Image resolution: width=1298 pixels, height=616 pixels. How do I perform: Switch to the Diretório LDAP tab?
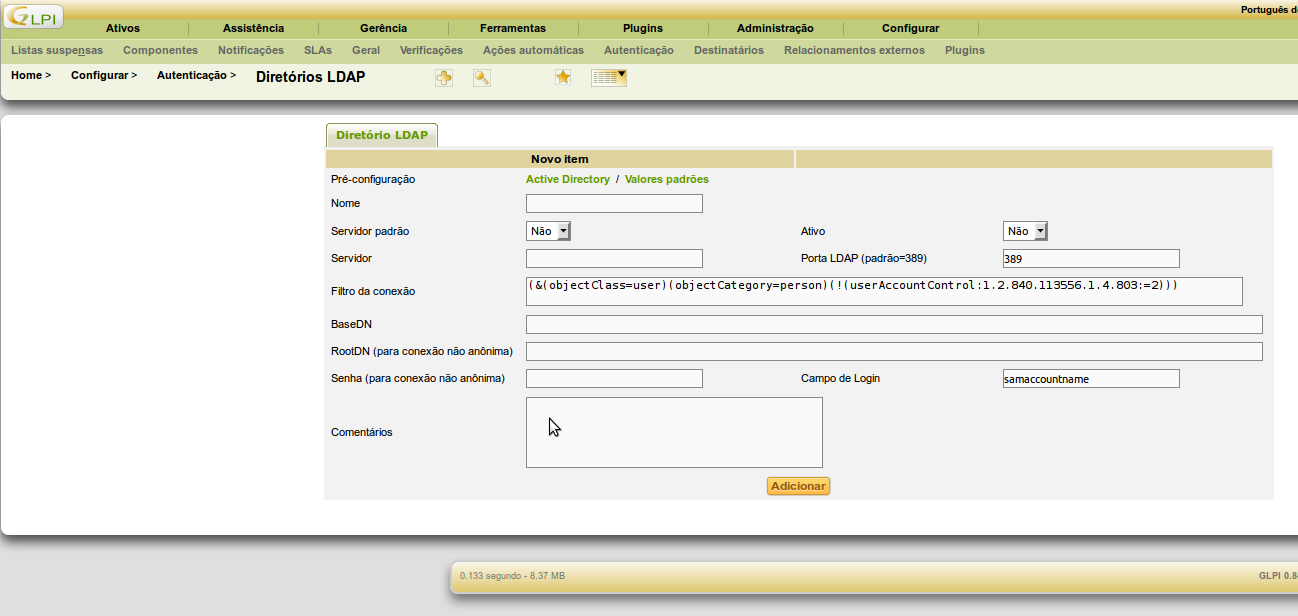click(381, 134)
